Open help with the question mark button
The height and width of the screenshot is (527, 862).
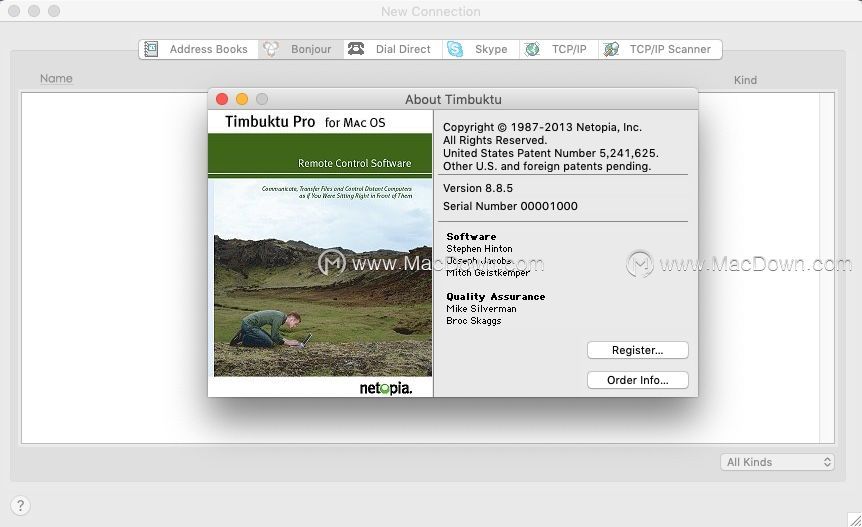click(20, 506)
